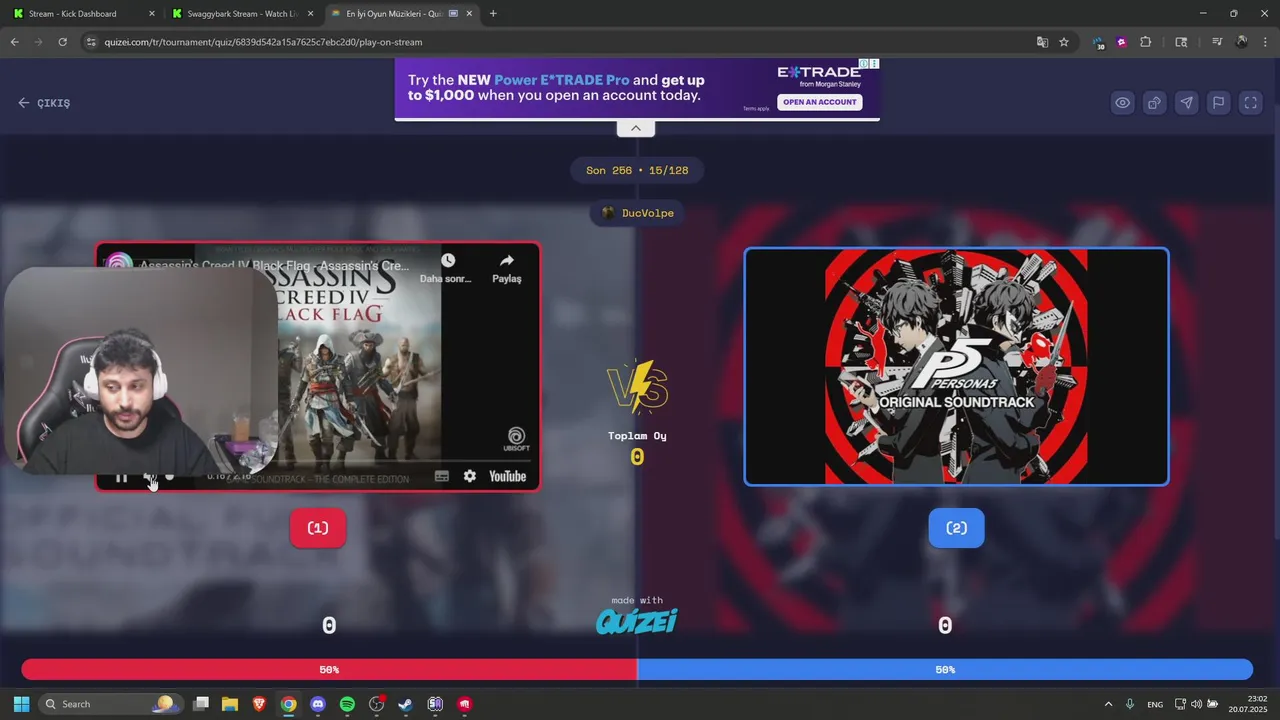Close the Stream - Kick Dashboard tab
The height and width of the screenshot is (720, 1280).
point(152,14)
